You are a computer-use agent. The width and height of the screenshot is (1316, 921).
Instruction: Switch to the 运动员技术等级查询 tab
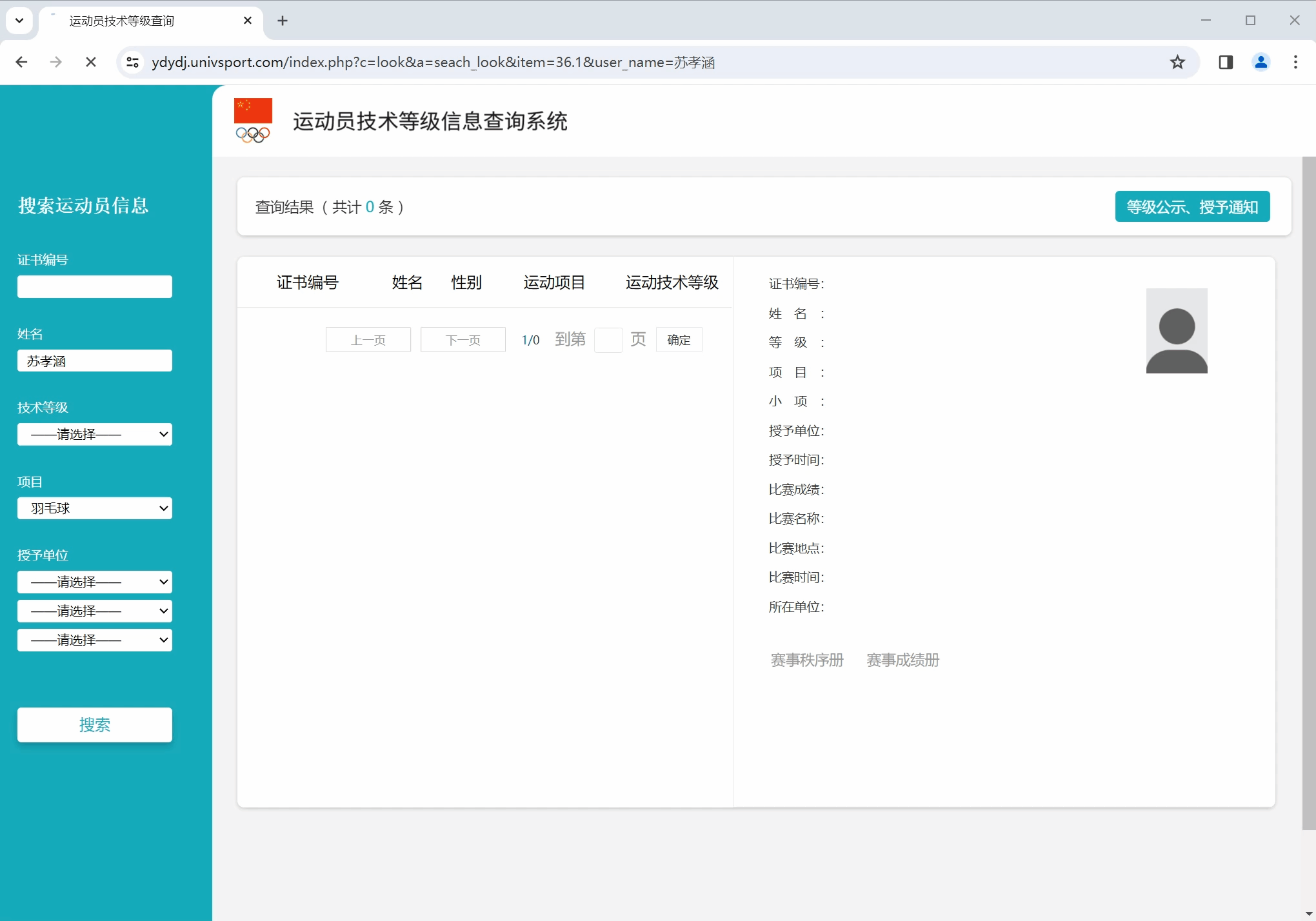click(x=142, y=21)
